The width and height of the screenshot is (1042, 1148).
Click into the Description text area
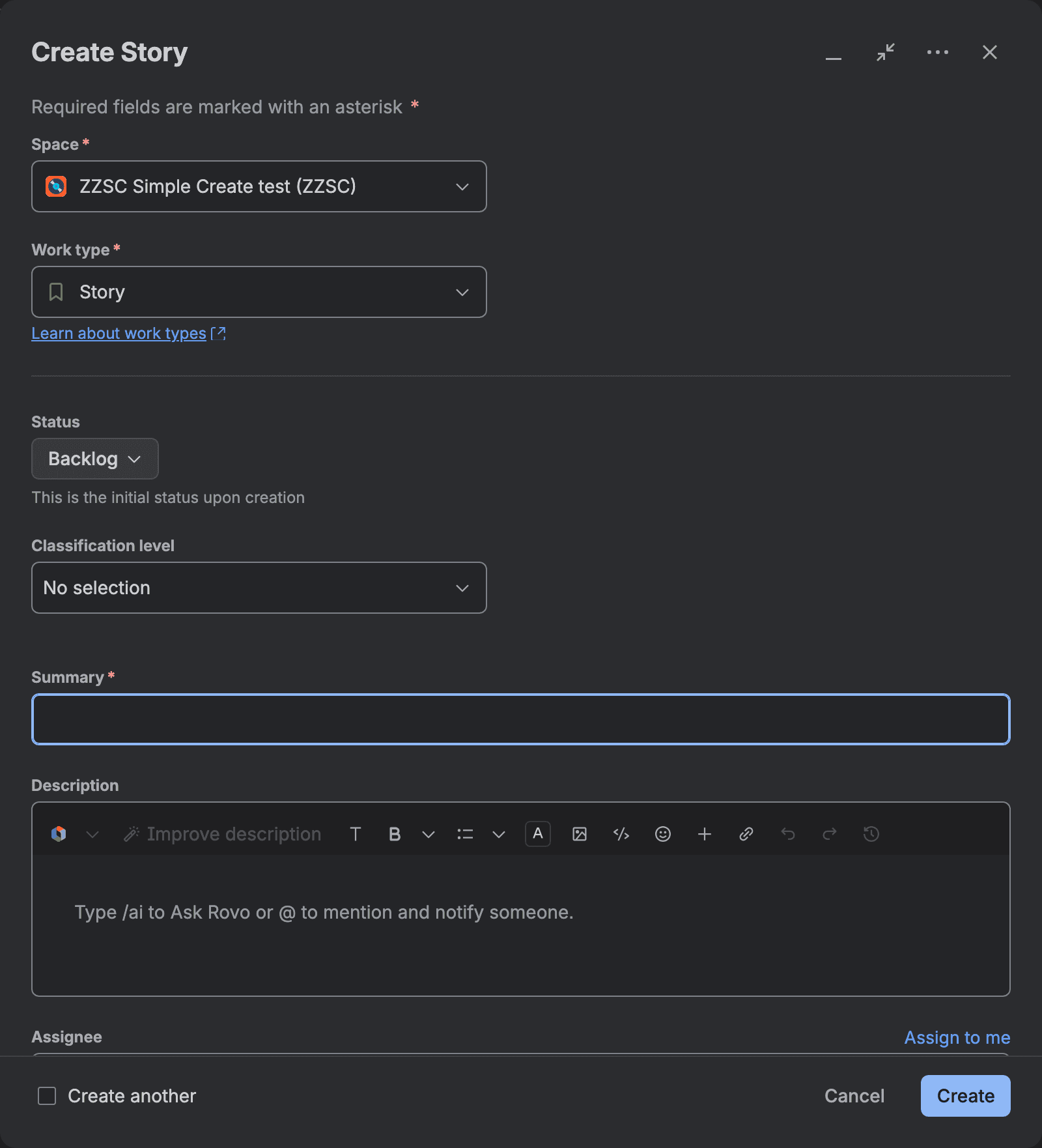(521, 925)
